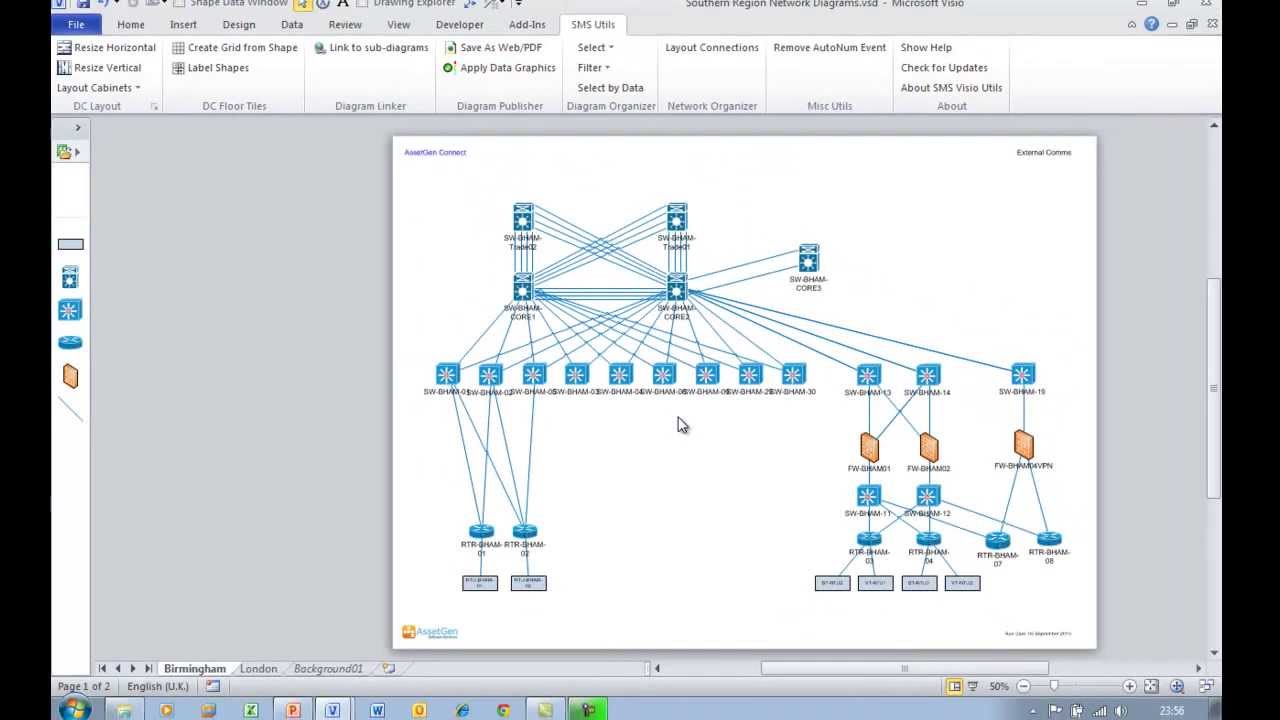Open the Filter dropdown
Screen dimensions: 1280x720
[x=593, y=67]
